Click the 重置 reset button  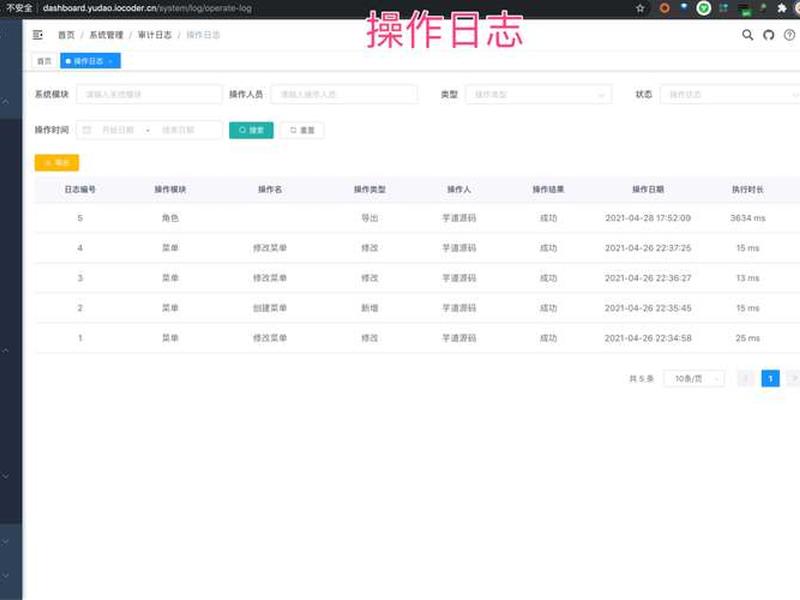point(302,130)
